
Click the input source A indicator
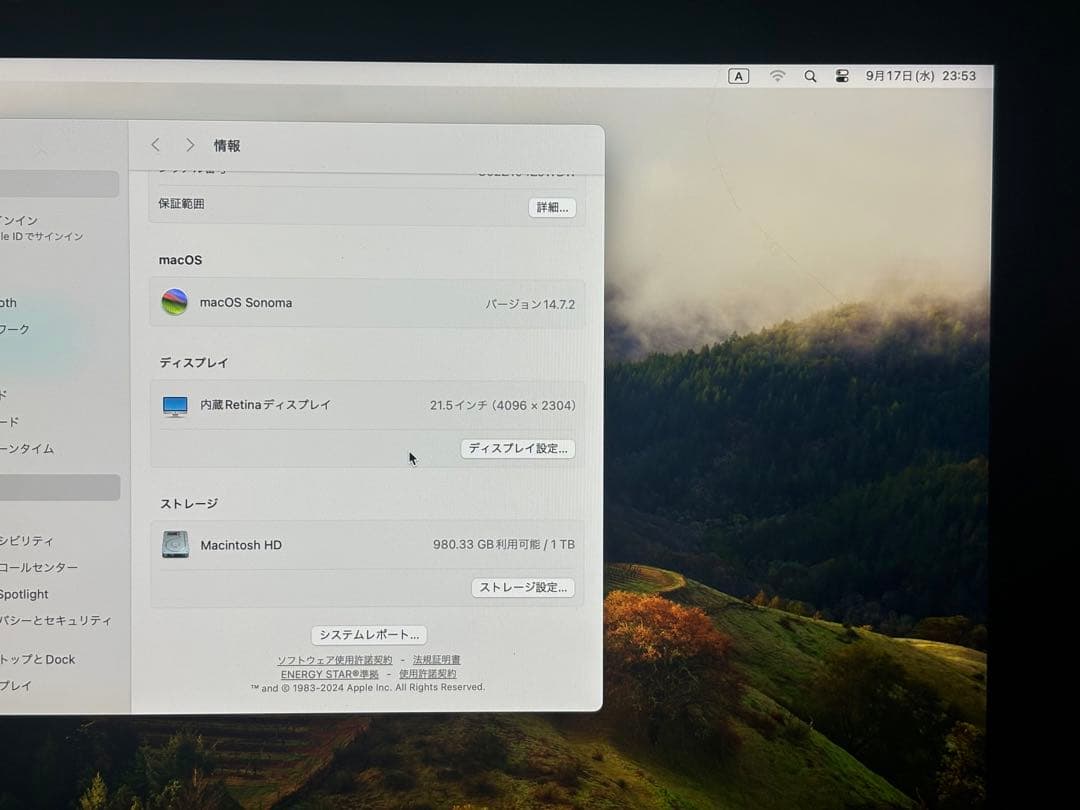click(x=738, y=75)
